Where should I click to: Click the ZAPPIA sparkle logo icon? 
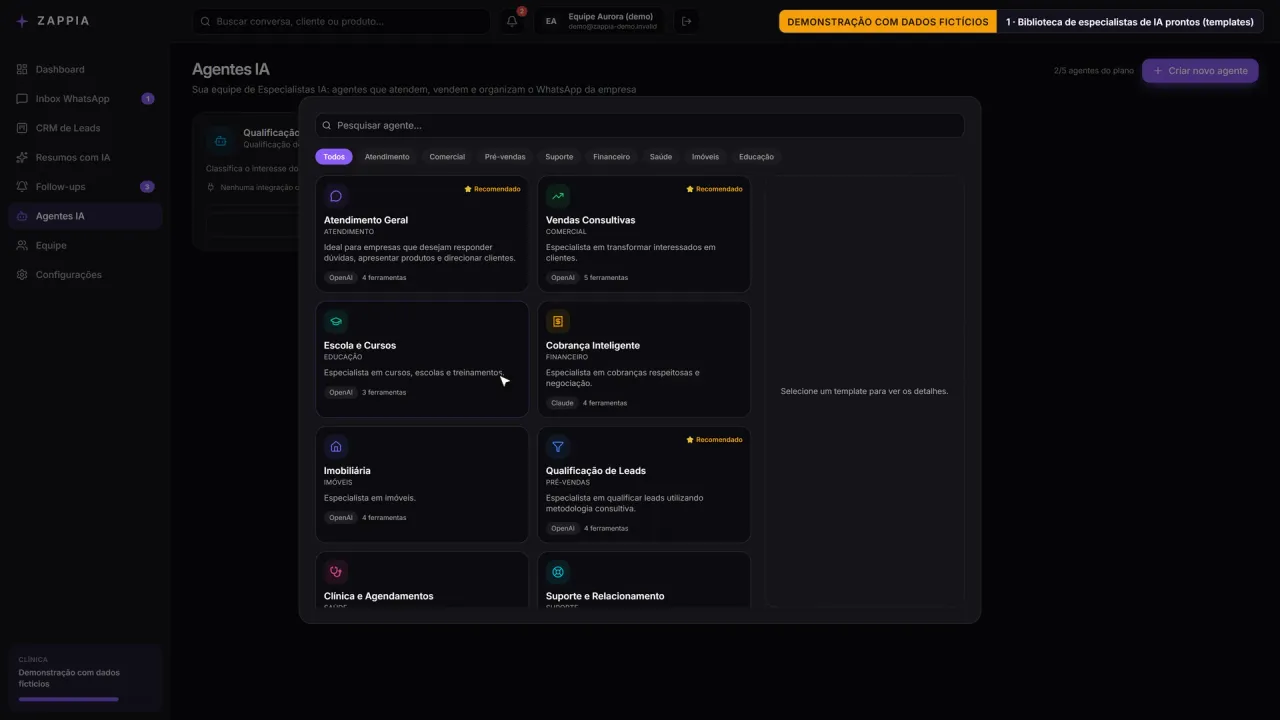click(22, 21)
